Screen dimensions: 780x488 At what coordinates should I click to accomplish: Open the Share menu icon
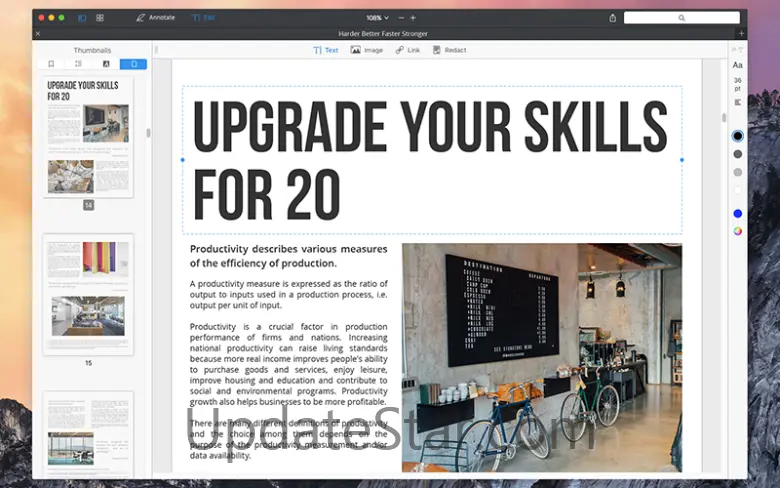point(612,18)
